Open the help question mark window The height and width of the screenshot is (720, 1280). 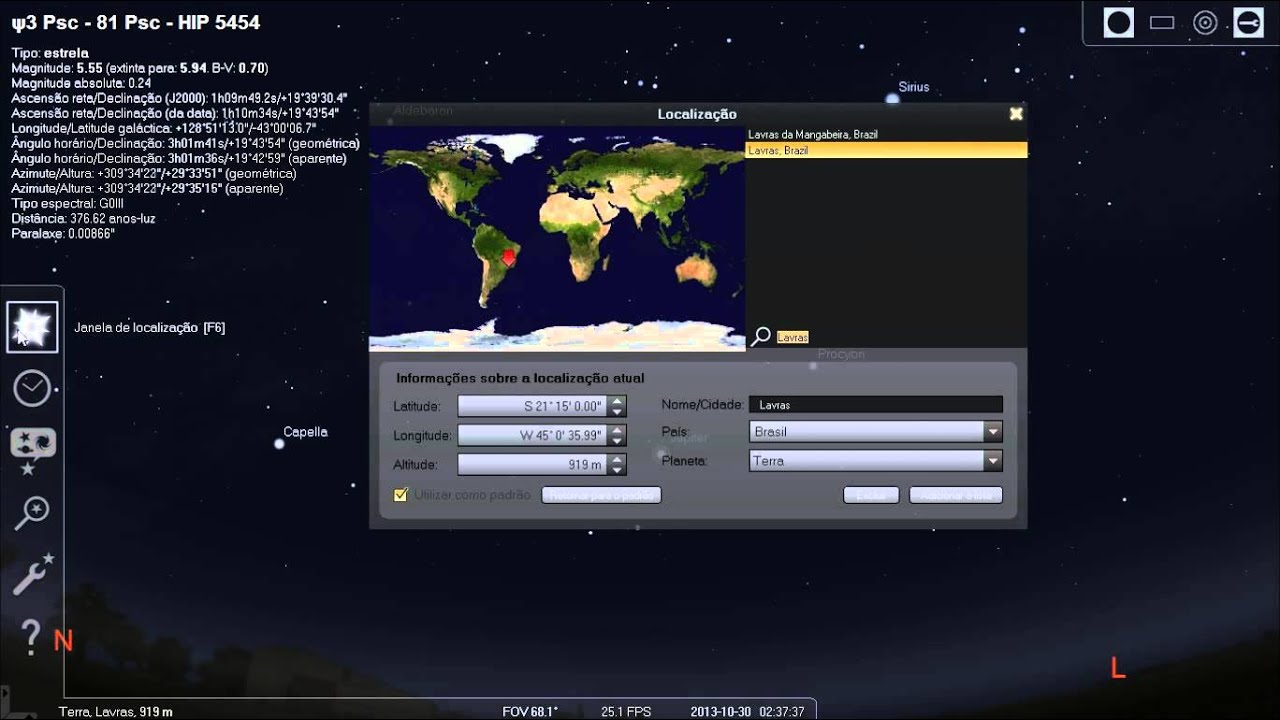pos(31,637)
